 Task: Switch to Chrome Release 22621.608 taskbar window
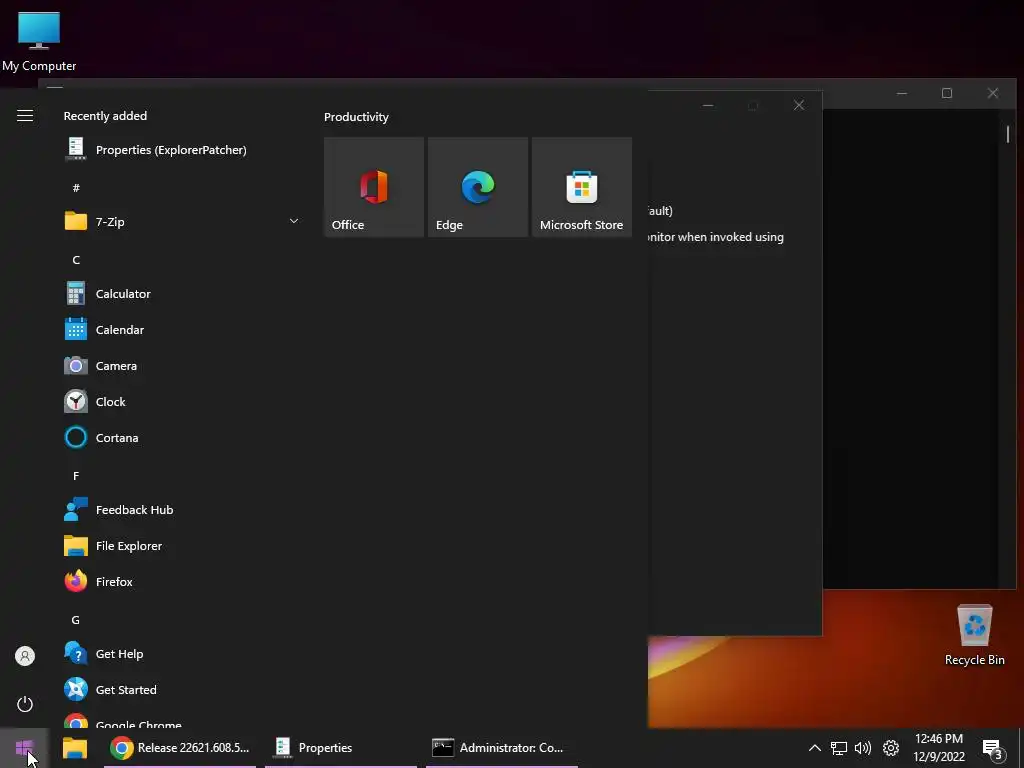point(180,748)
